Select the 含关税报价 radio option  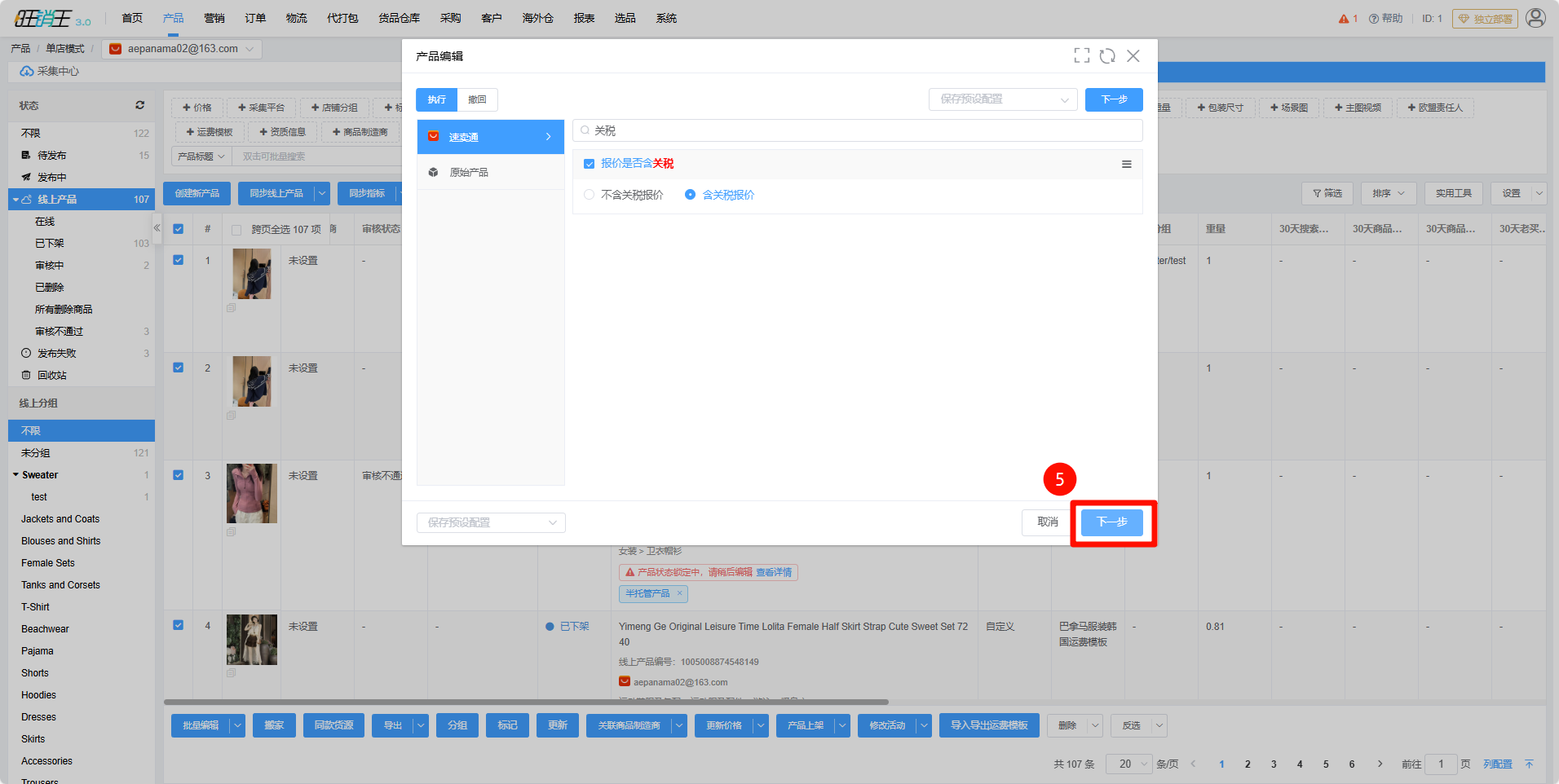pyautogui.click(x=690, y=195)
